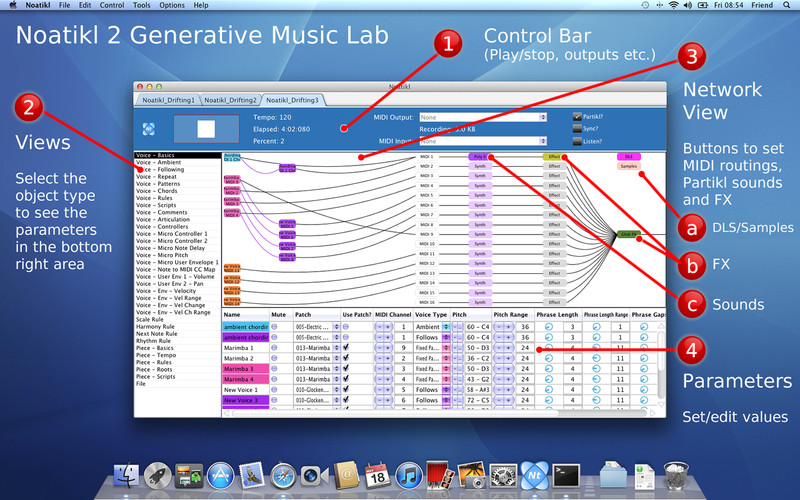This screenshot has width=800, height=500.
Task: Open Safari from the dock
Action: pos(283,477)
